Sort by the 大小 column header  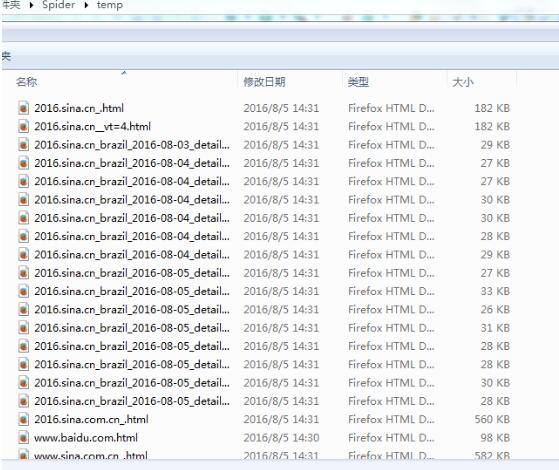point(463,82)
